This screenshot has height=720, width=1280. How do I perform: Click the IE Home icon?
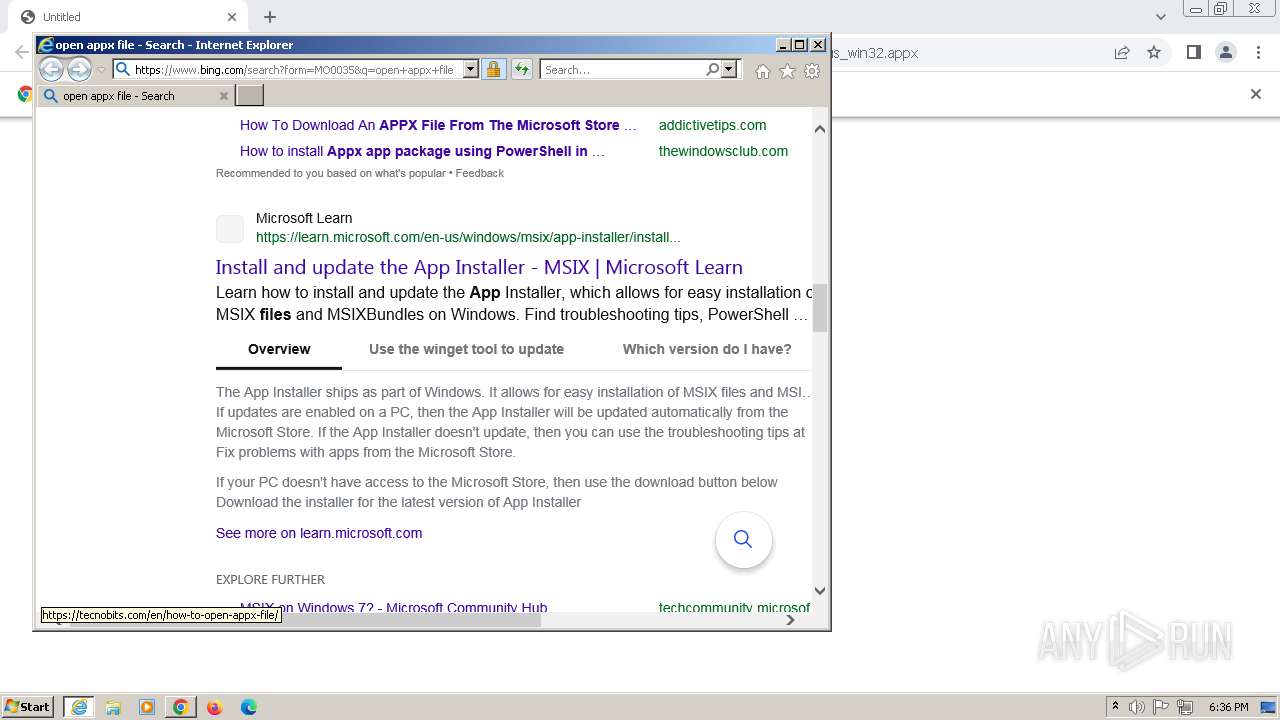pos(763,71)
